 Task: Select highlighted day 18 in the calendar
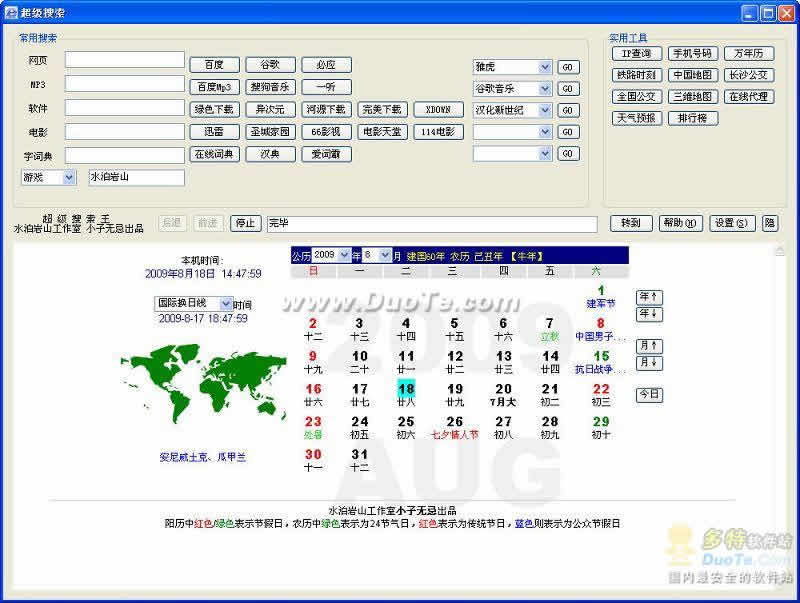pos(406,389)
